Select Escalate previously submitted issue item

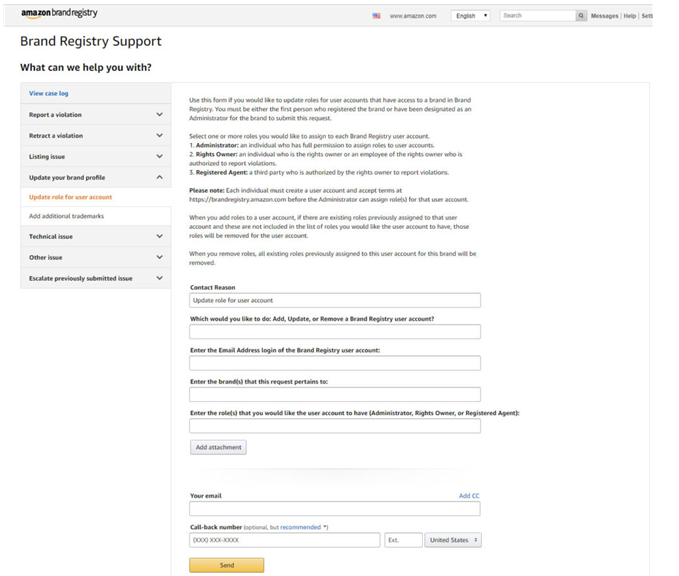[95, 278]
